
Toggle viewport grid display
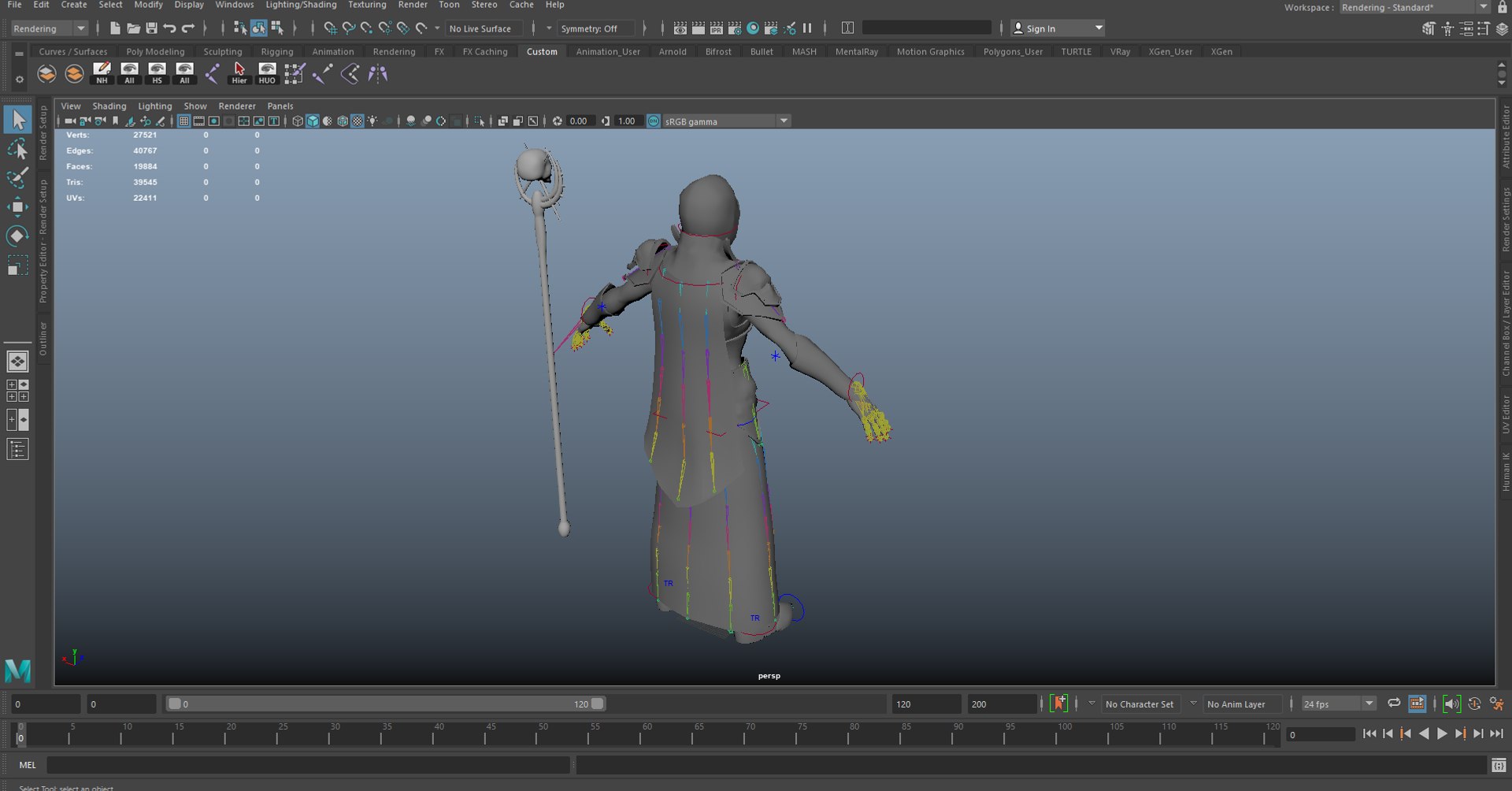183,121
